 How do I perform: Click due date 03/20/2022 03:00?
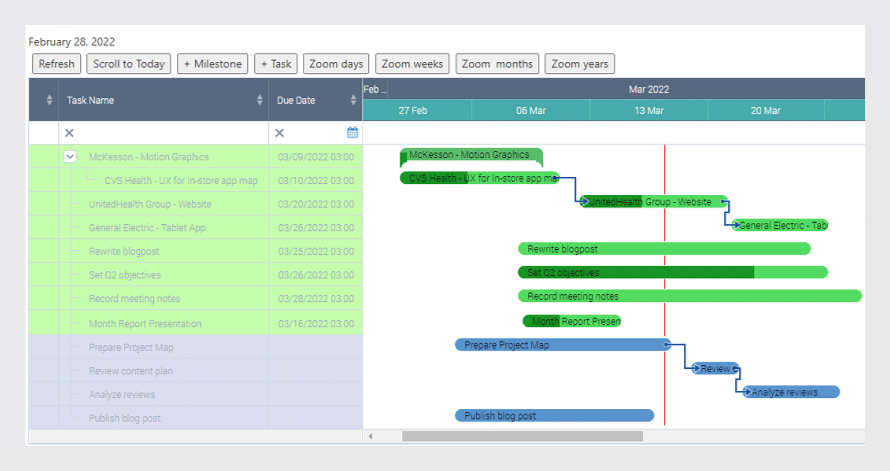[316, 204]
